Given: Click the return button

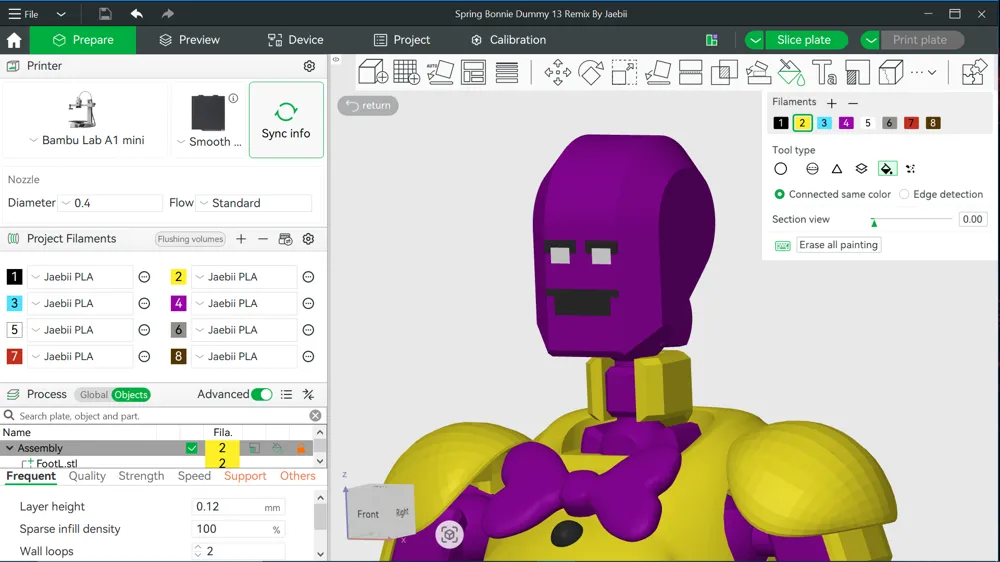Looking at the screenshot, I should click(x=368, y=105).
